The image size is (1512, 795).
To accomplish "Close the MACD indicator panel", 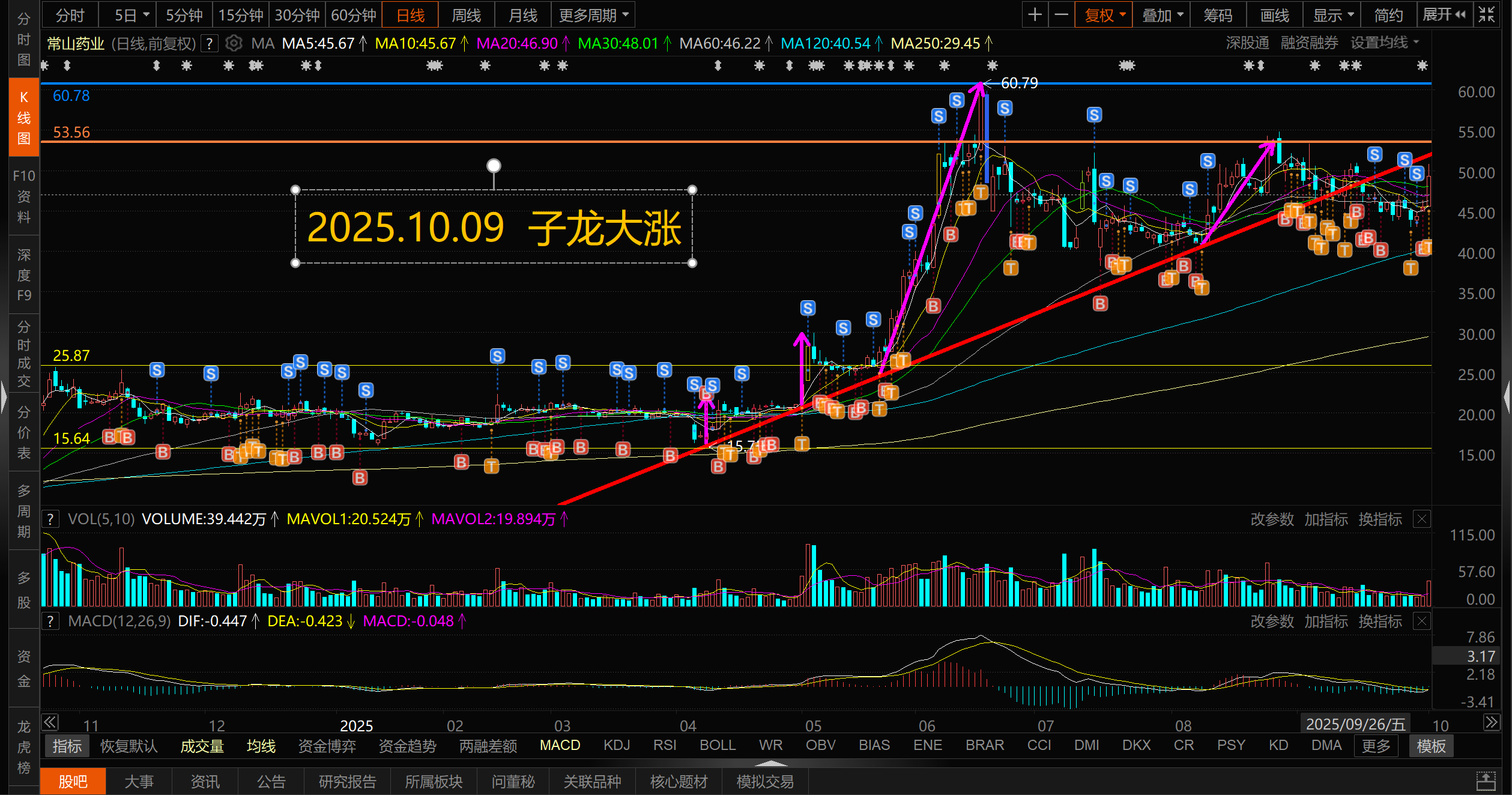I will click(1422, 621).
